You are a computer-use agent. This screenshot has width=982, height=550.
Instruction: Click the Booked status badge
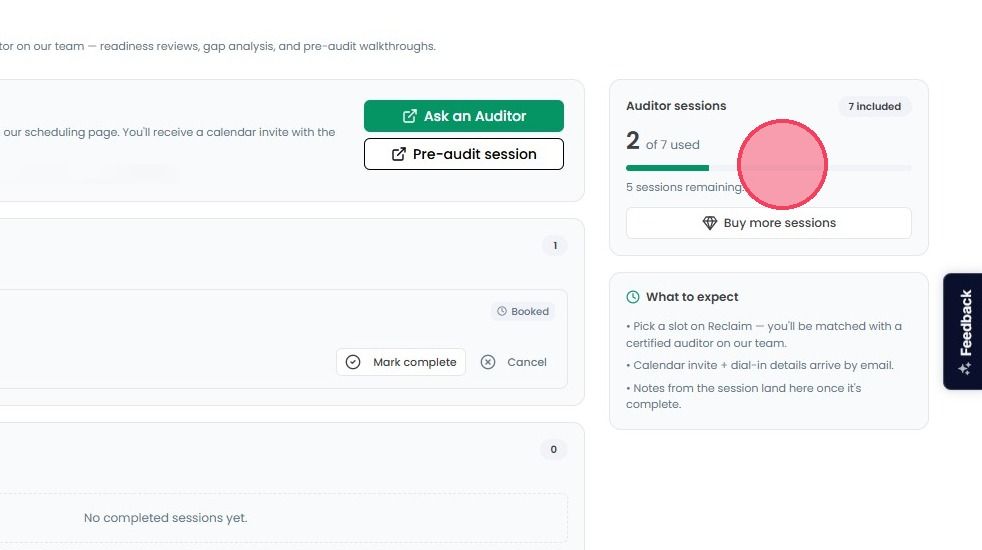tap(523, 311)
